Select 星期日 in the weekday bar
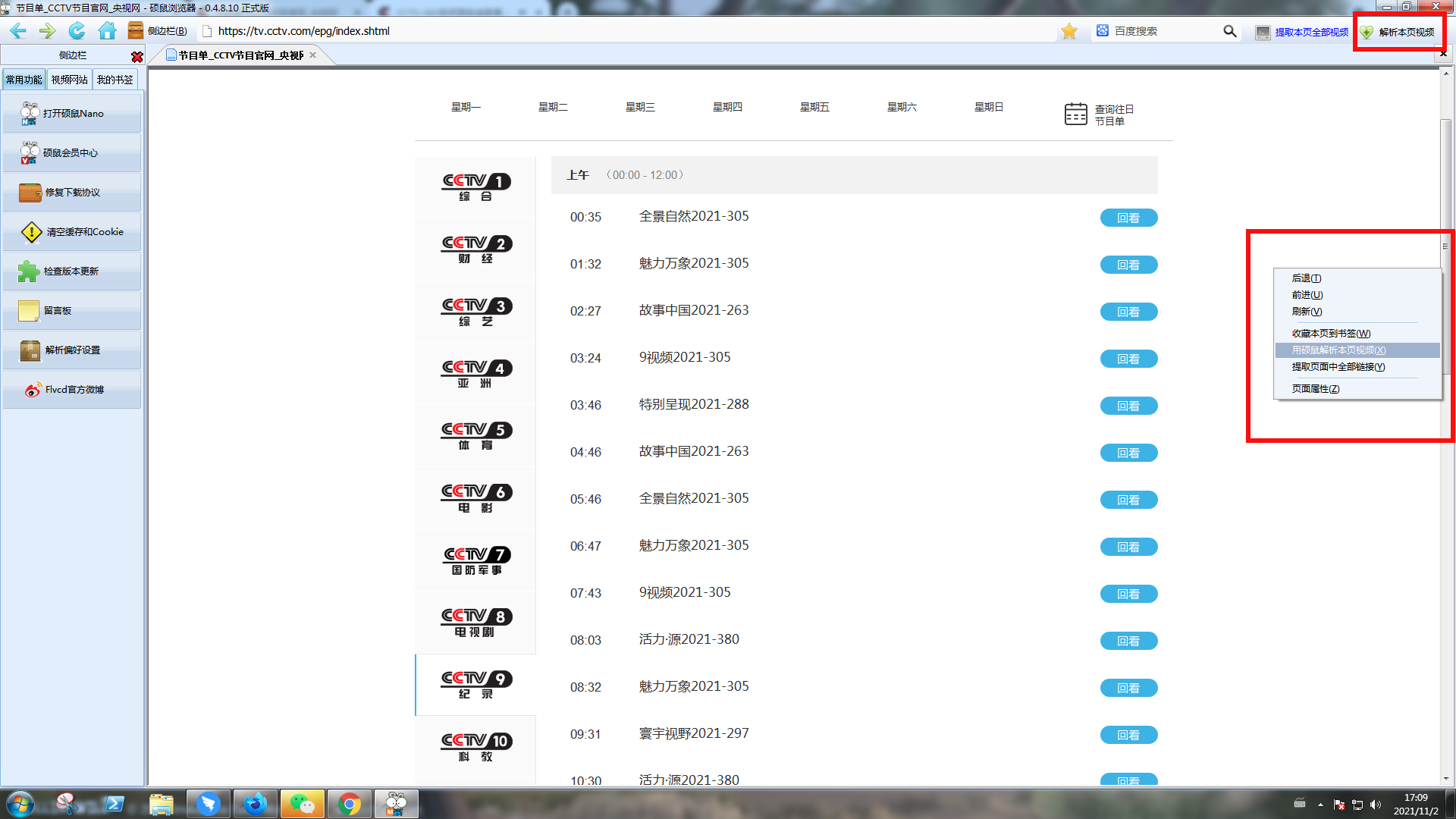This screenshot has height=819, width=1456. click(989, 107)
